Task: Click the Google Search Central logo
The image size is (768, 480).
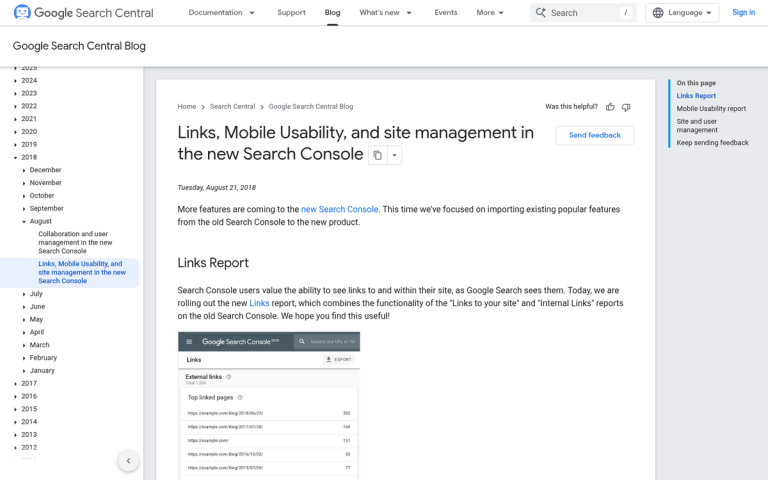Action: (x=83, y=13)
